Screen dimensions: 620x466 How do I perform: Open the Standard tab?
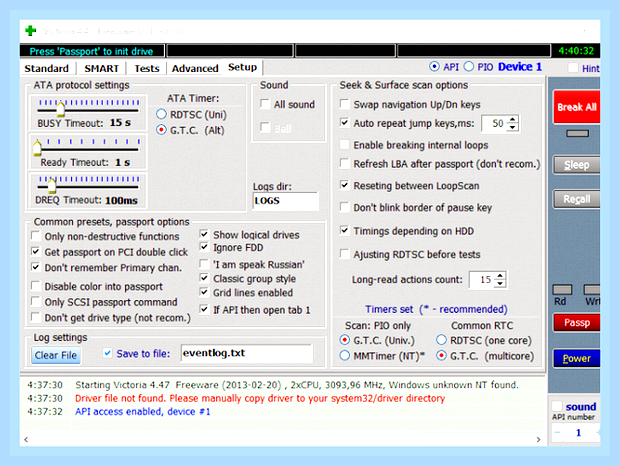(x=47, y=68)
